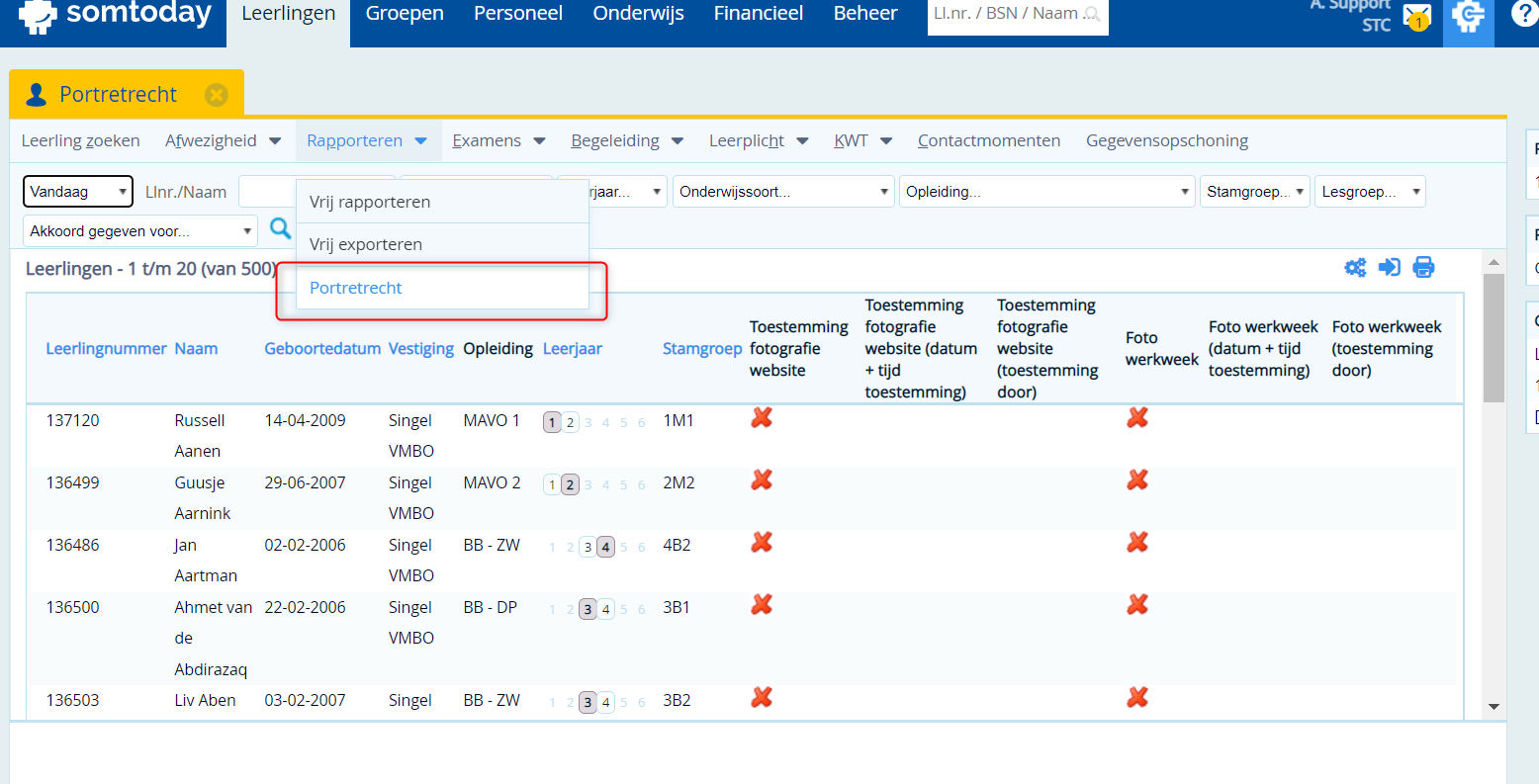
Task: Sort by Vestiging column header
Action: 421,349
